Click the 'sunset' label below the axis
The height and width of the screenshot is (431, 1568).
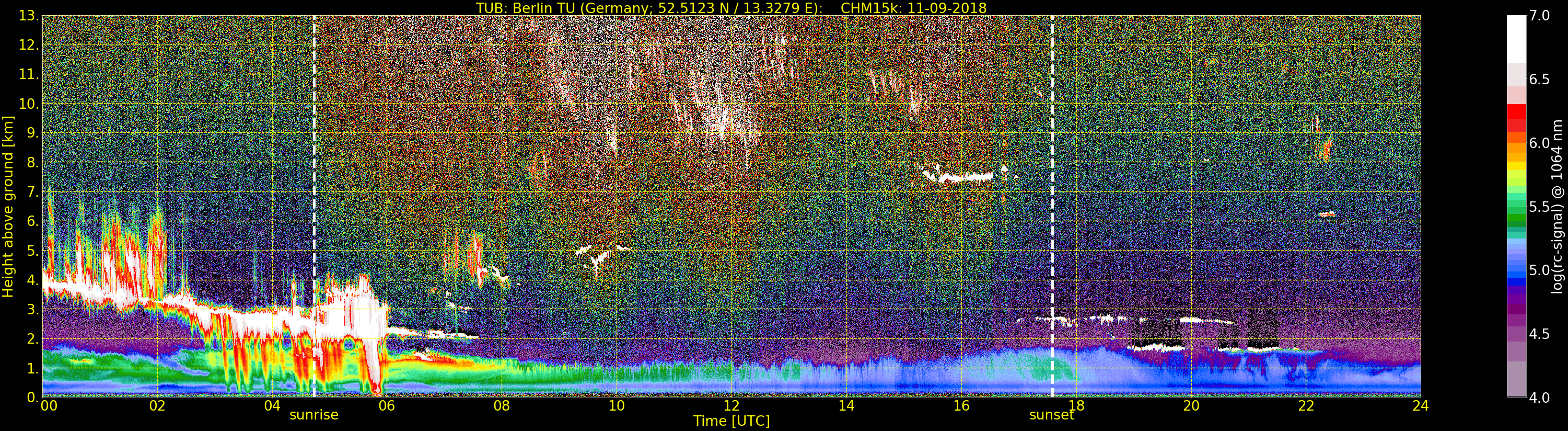(1052, 415)
